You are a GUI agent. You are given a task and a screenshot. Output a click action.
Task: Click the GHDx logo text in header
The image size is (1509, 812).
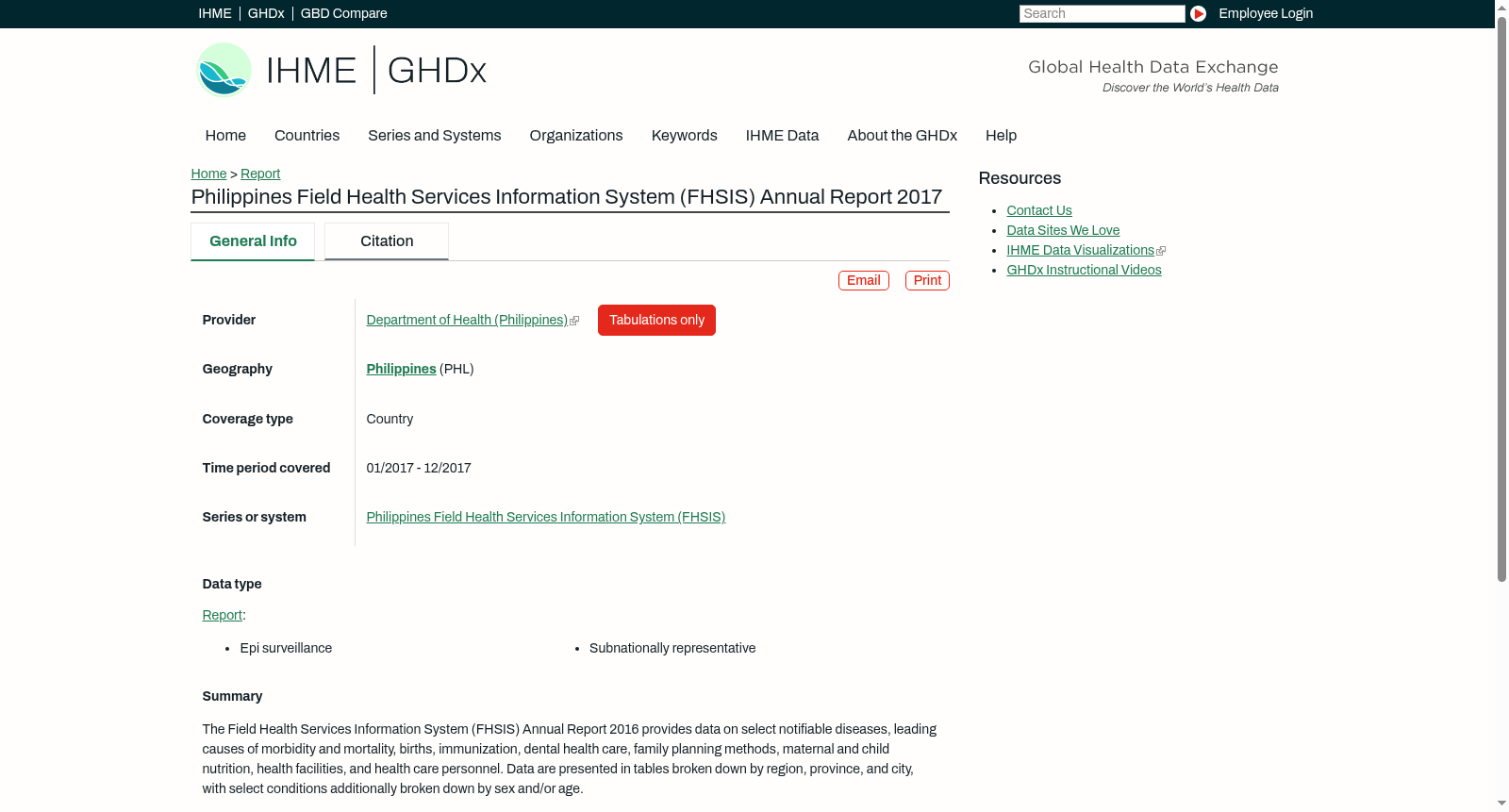coord(437,71)
